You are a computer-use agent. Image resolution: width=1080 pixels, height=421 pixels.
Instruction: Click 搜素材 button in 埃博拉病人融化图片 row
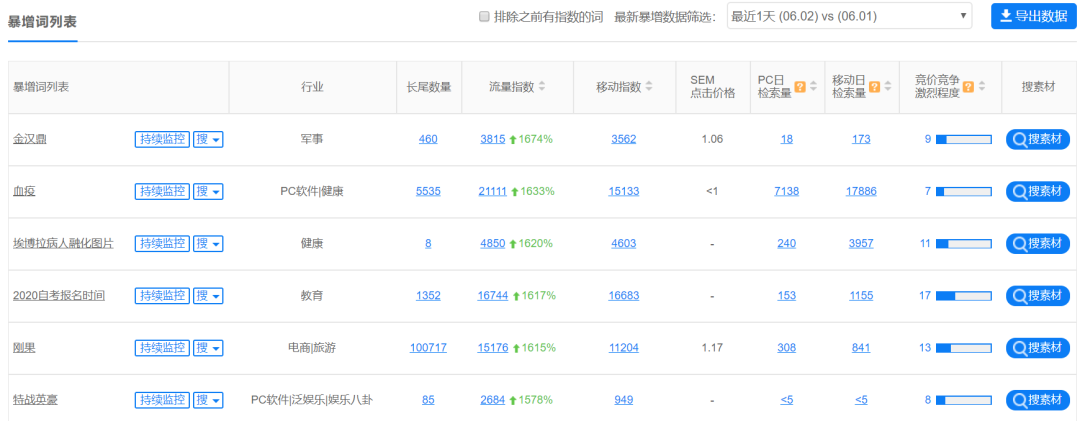1038,243
